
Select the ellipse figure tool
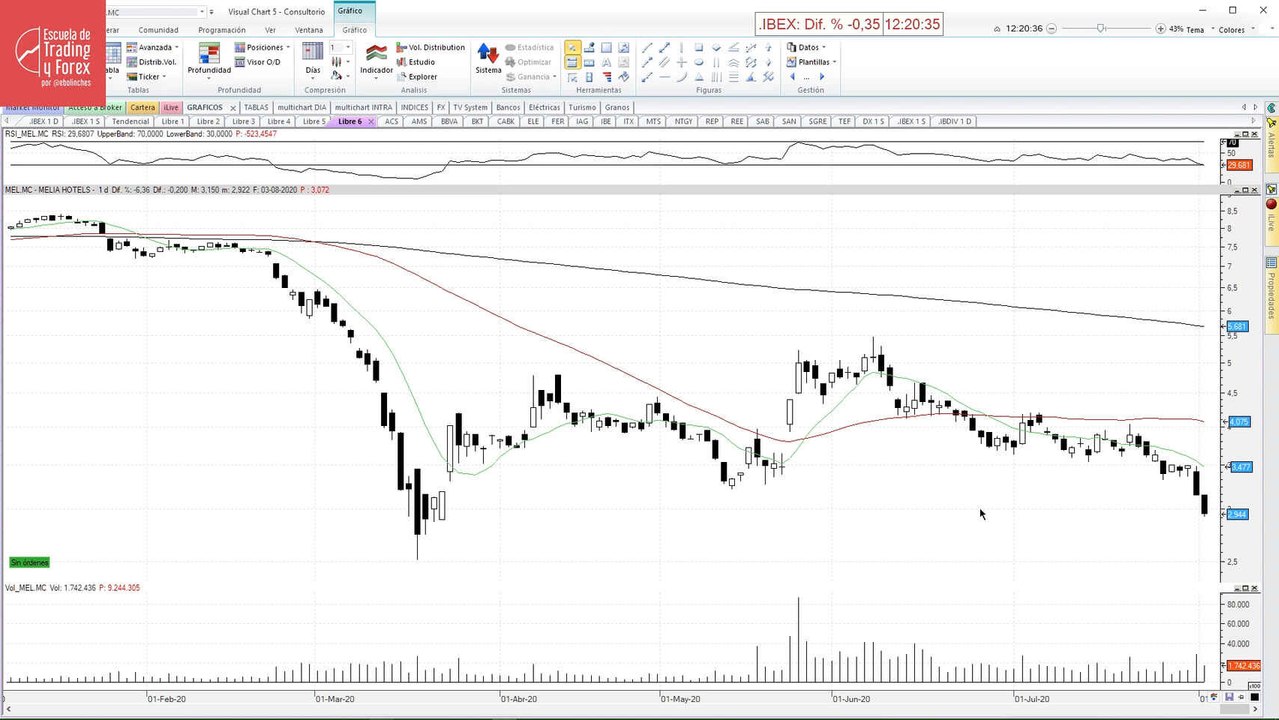click(699, 62)
